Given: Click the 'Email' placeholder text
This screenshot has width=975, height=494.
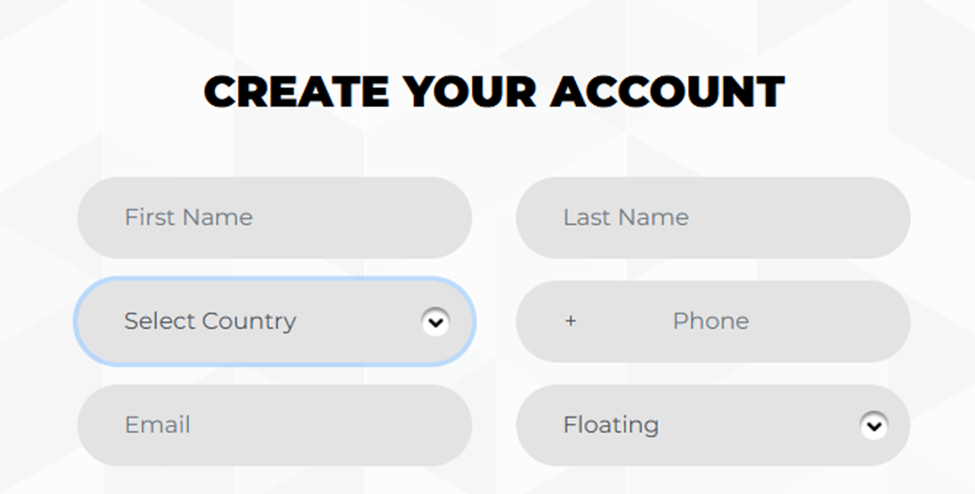Looking at the screenshot, I should (157, 425).
